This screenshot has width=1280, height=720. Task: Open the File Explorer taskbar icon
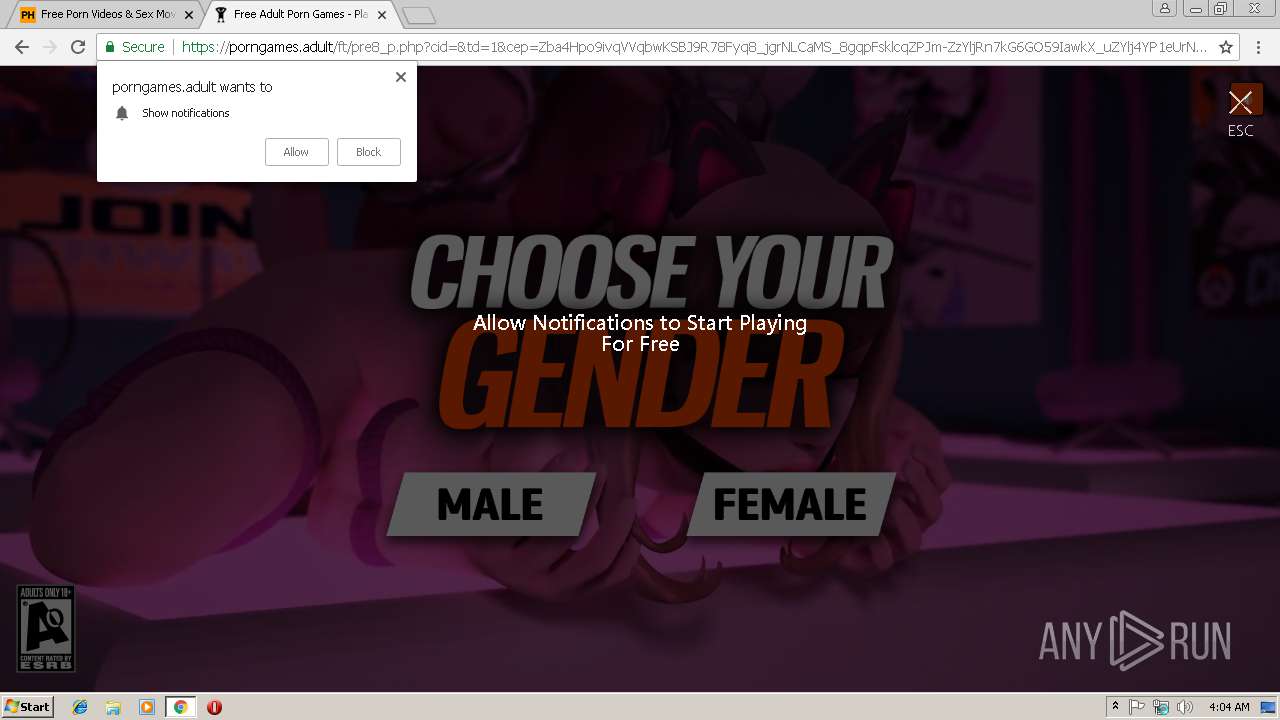point(113,707)
